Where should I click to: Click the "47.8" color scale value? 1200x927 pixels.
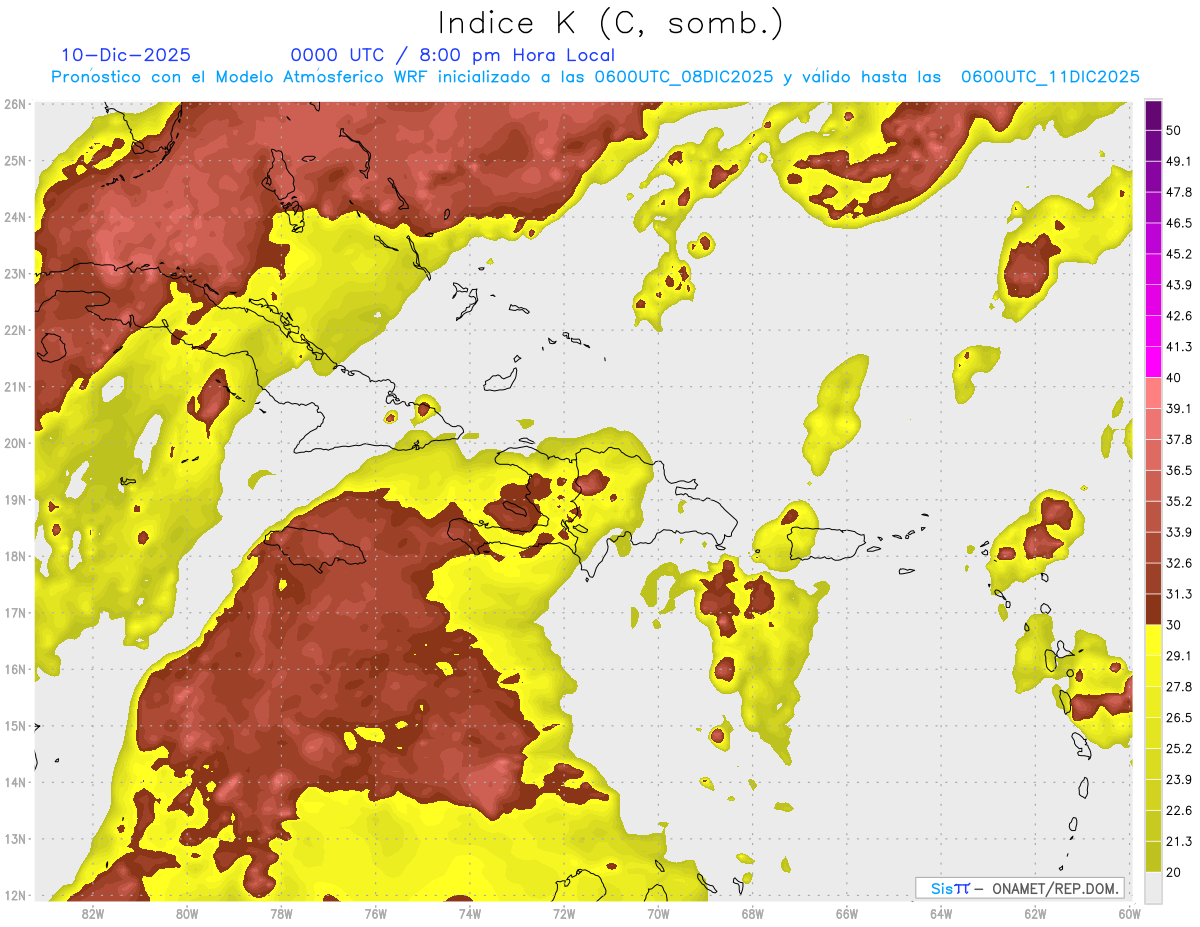click(1179, 192)
